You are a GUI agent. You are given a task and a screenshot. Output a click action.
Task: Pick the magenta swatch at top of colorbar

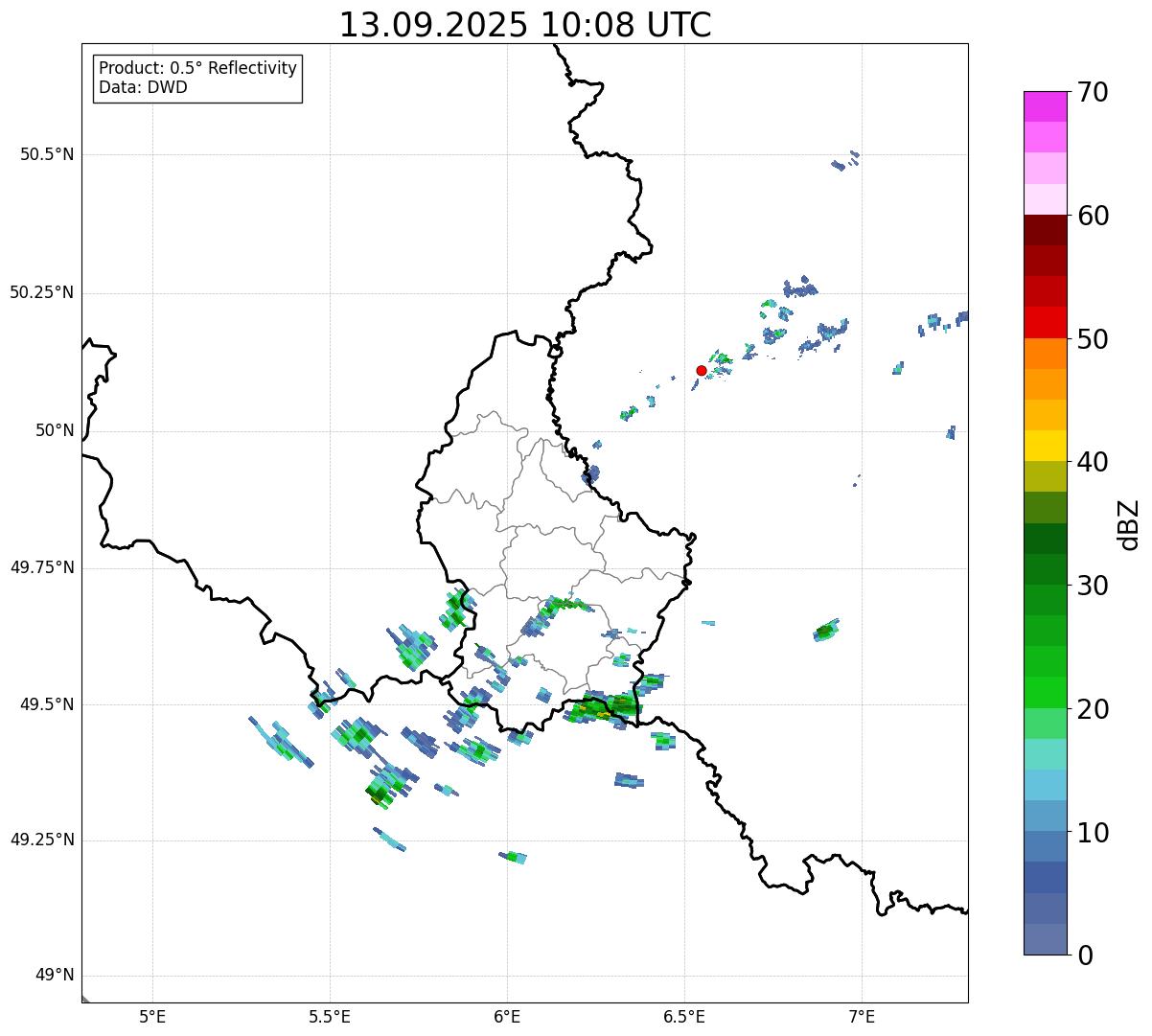1045,106
